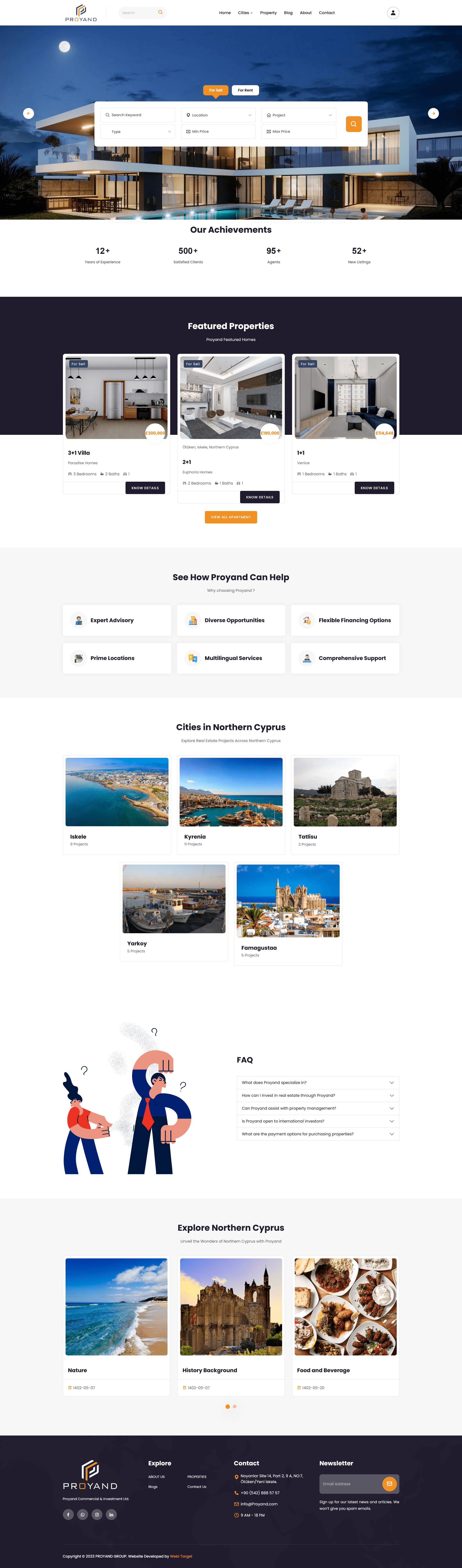The image size is (462, 1568).
Task: Open Property in the navbar
Action: (x=269, y=13)
